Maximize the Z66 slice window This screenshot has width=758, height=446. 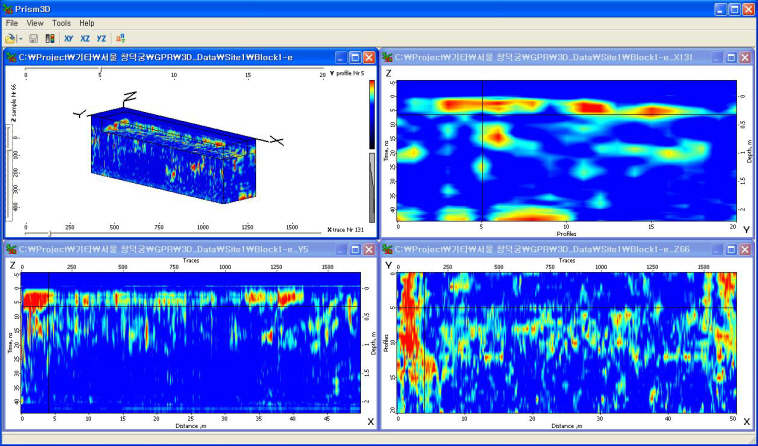pos(731,249)
